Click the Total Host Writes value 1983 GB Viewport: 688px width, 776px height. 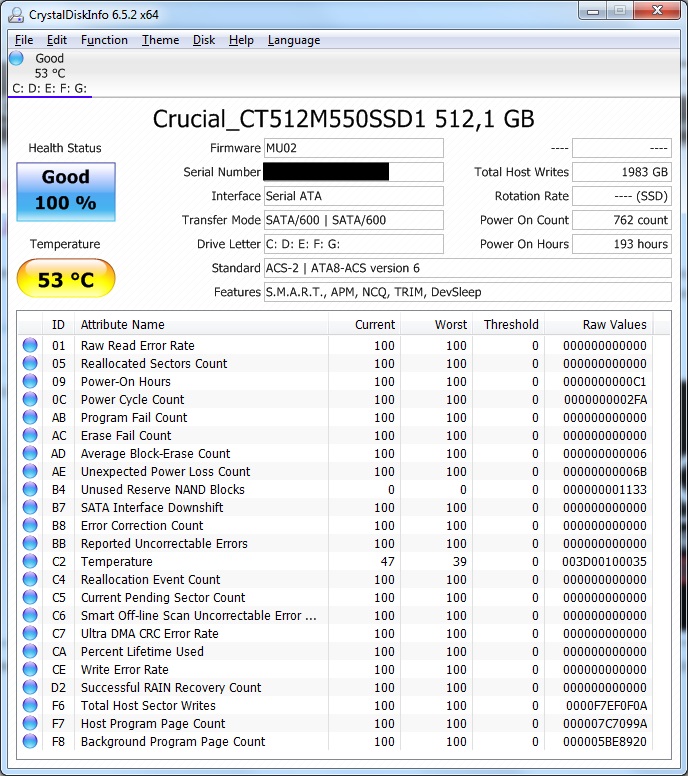[622, 172]
